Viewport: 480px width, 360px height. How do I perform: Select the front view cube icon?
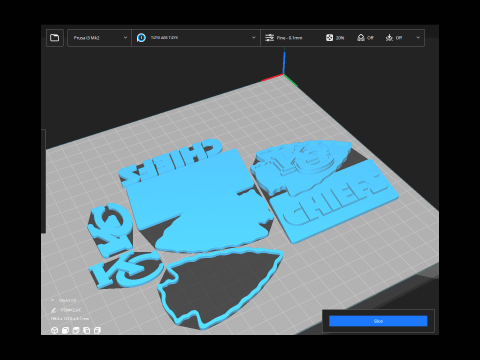(65, 330)
